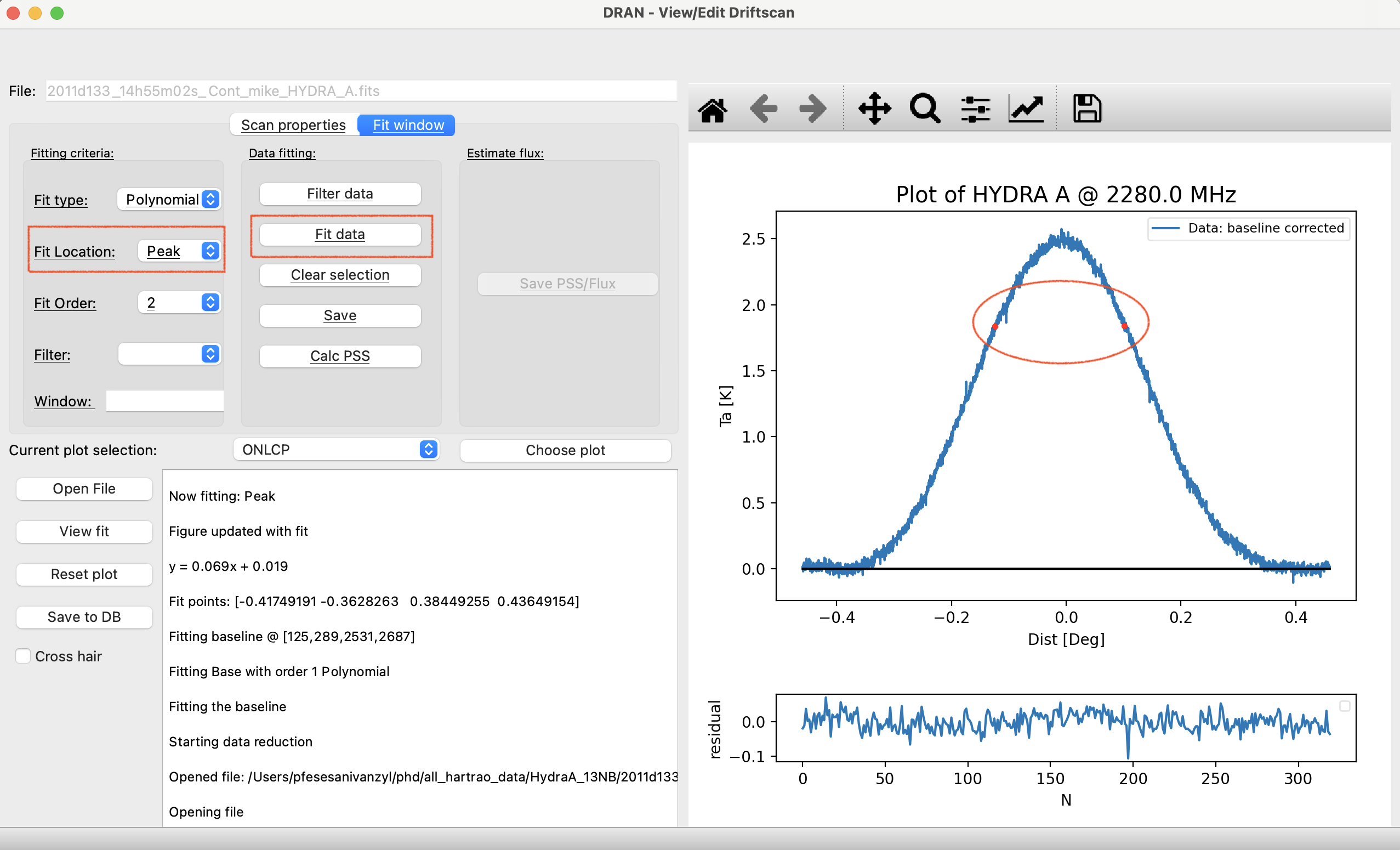Open the Configure subplots sliders icon
The width and height of the screenshot is (1400, 850).
coord(976,109)
